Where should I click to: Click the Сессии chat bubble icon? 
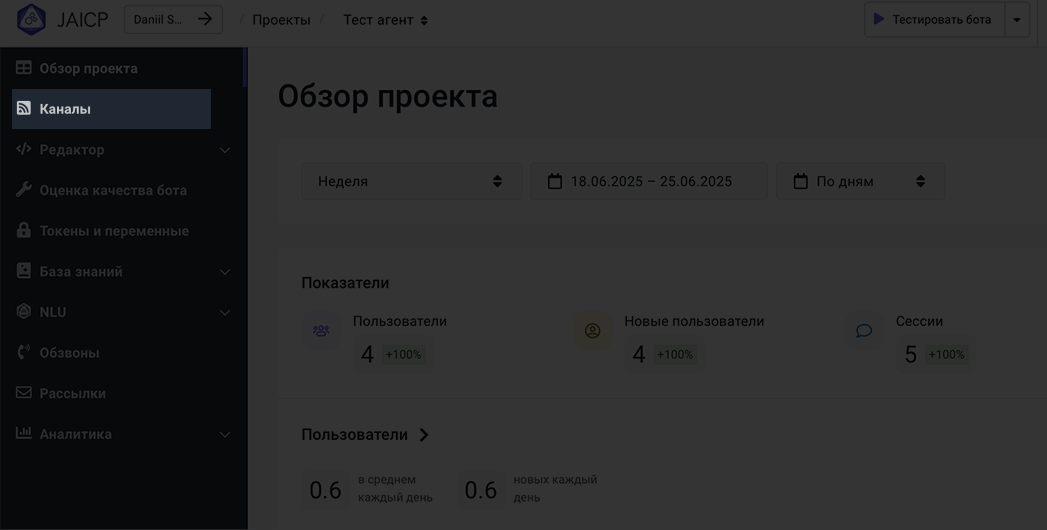click(x=864, y=331)
